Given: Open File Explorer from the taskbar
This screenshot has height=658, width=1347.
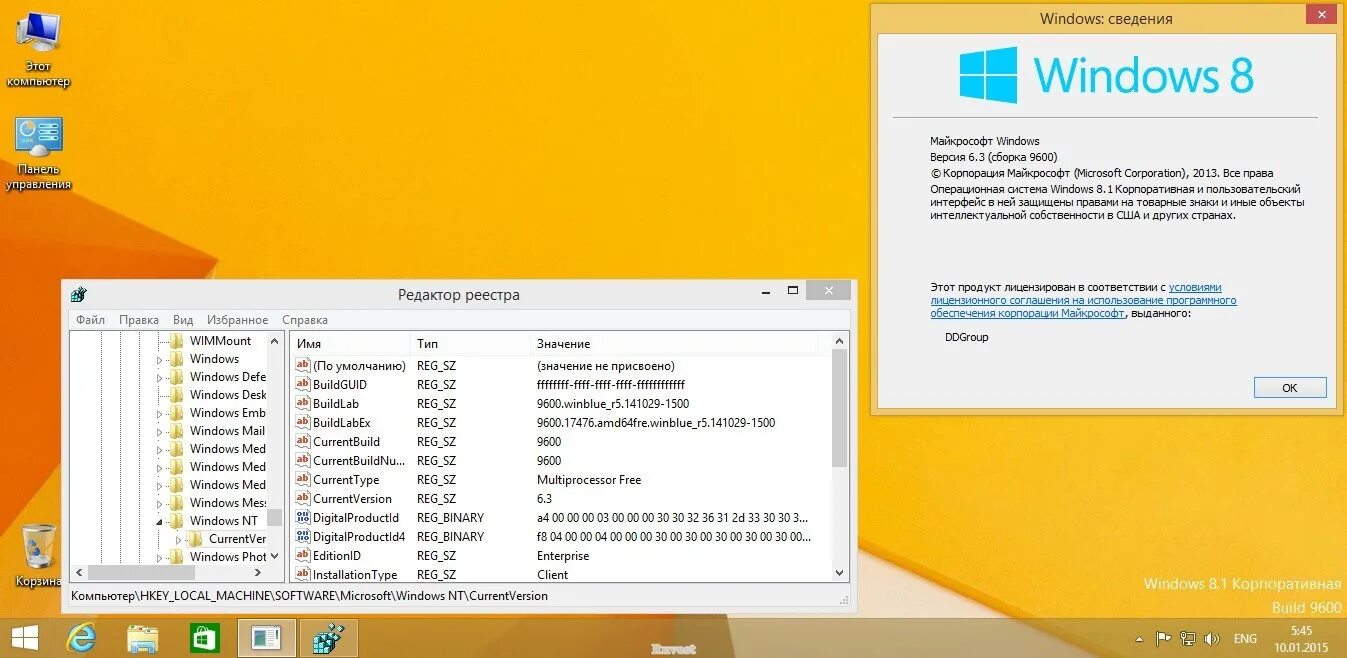Looking at the screenshot, I should point(143,637).
